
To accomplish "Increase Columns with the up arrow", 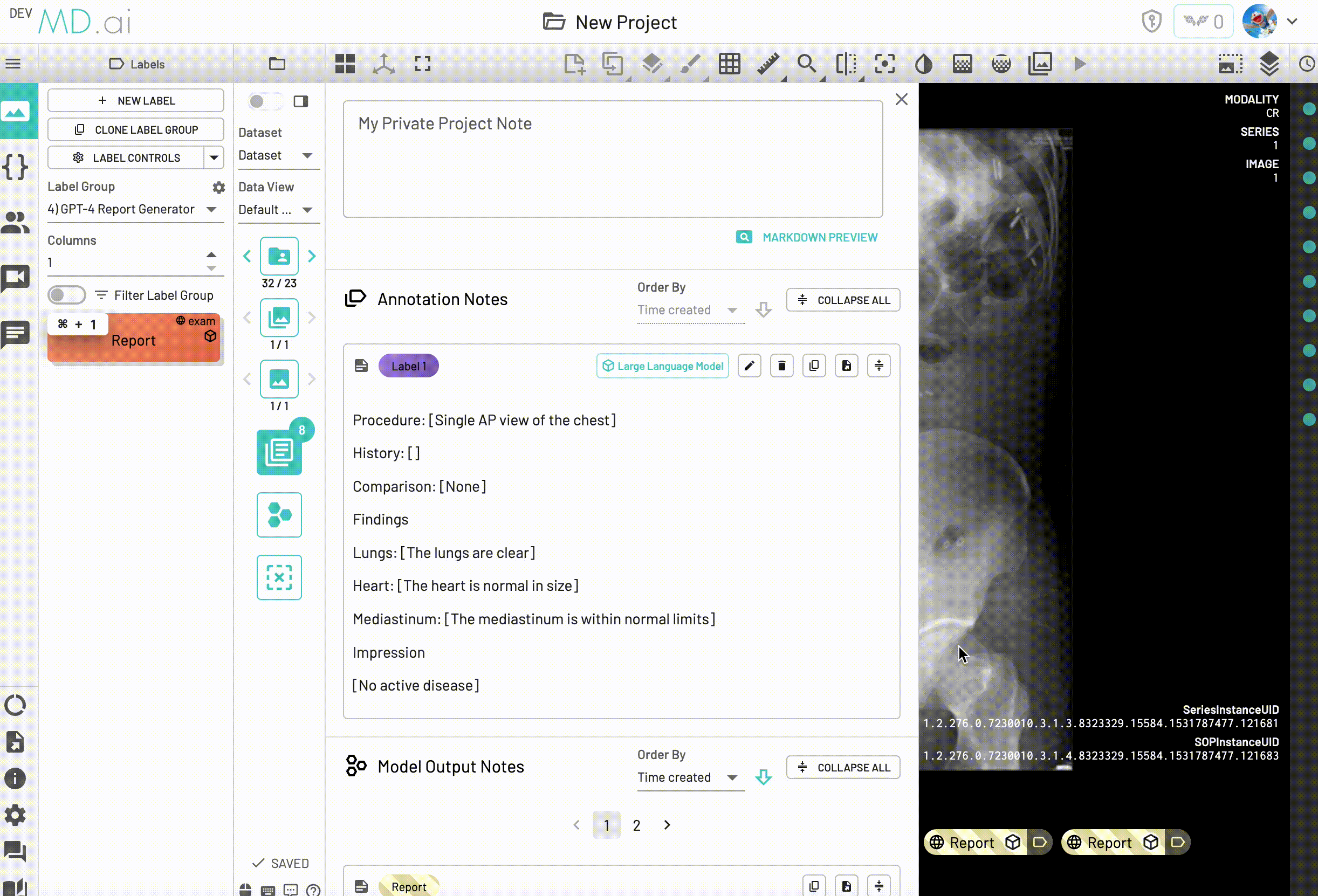I will point(211,254).
